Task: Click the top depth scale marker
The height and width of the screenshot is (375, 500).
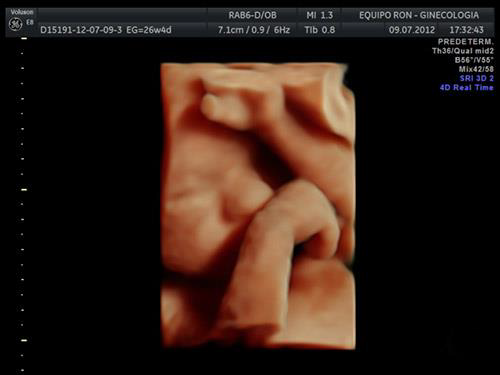Action: (24, 39)
